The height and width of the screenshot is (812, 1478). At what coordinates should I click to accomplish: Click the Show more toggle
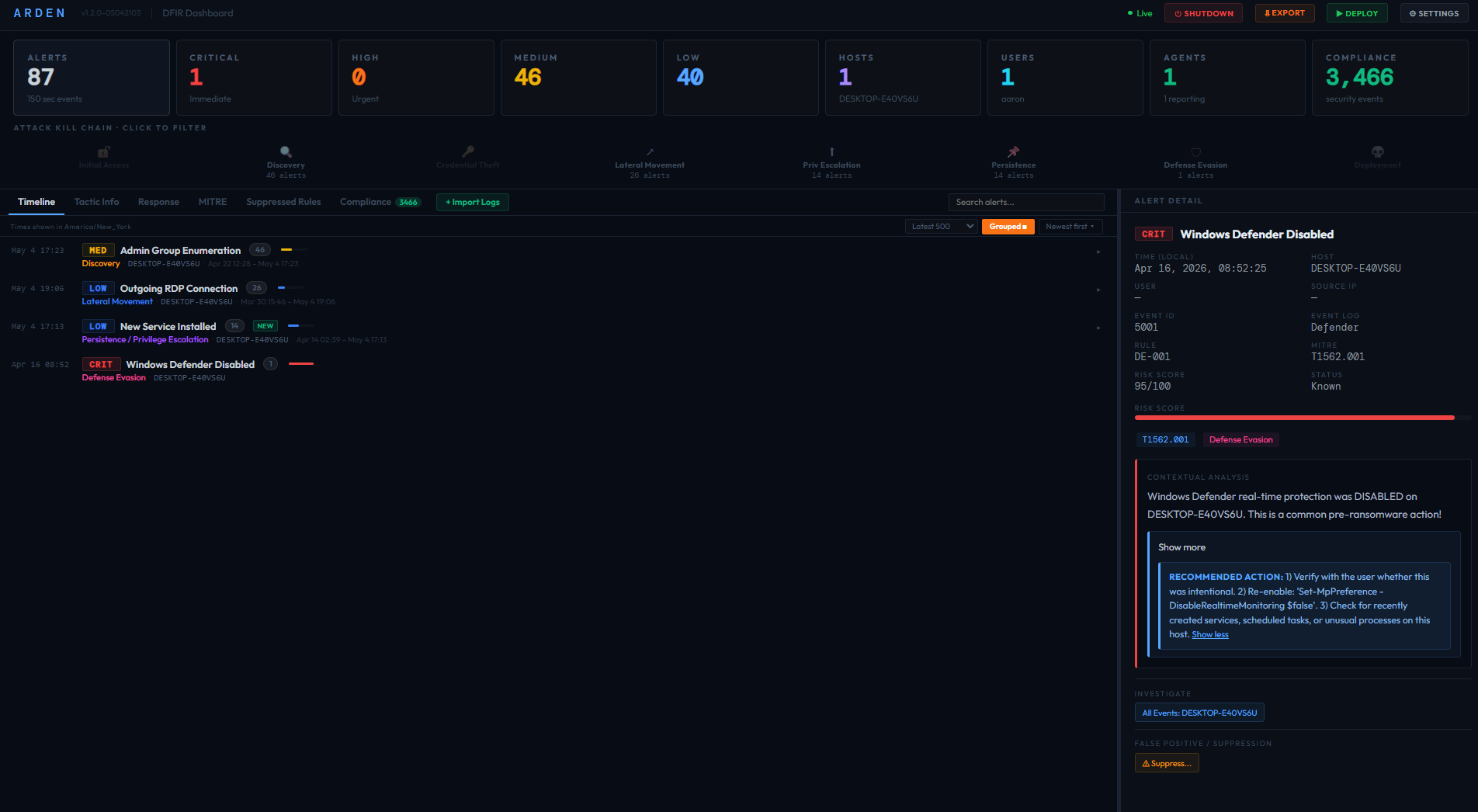(1181, 548)
